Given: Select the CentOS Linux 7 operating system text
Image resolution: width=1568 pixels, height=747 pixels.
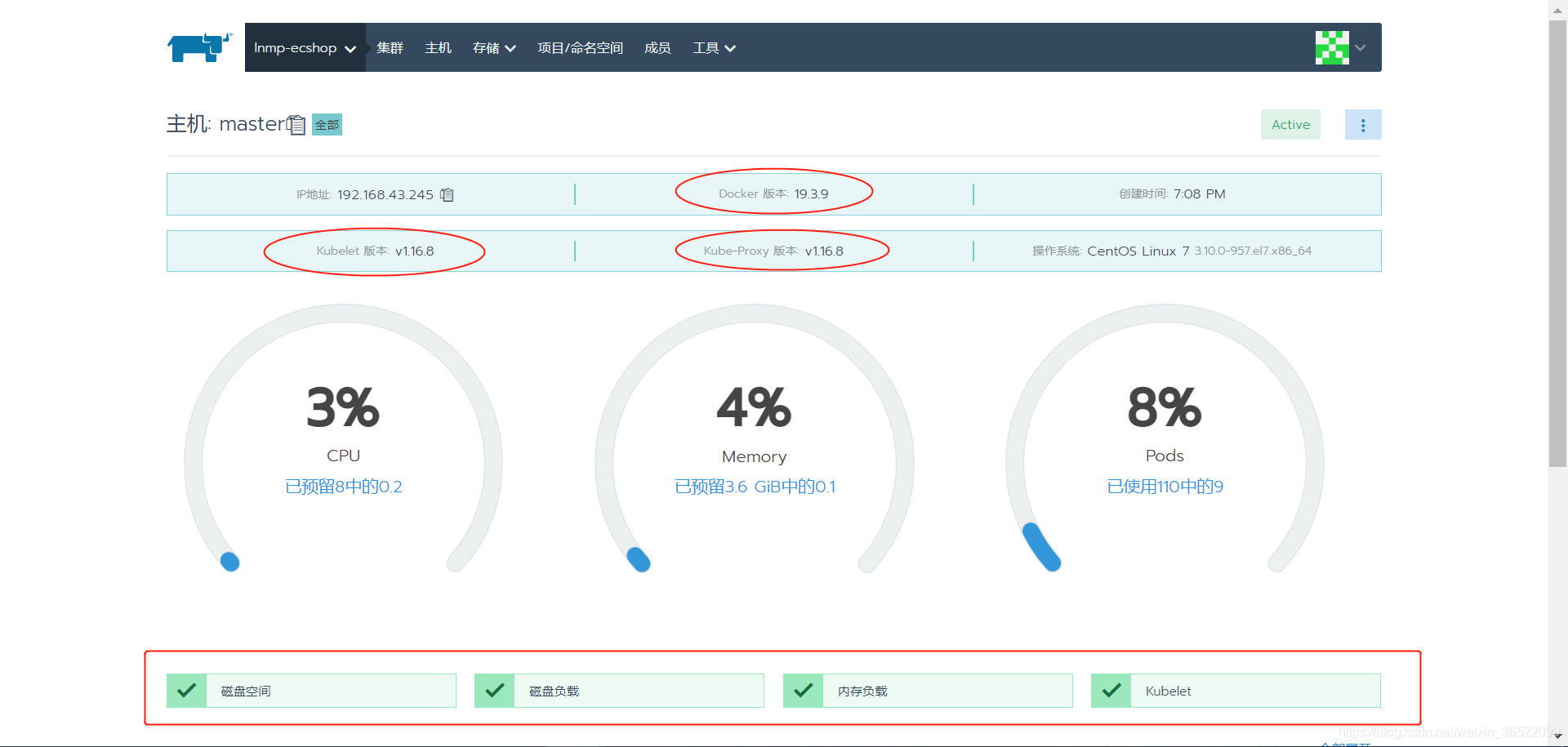Looking at the screenshot, I should coord(1138,251).
